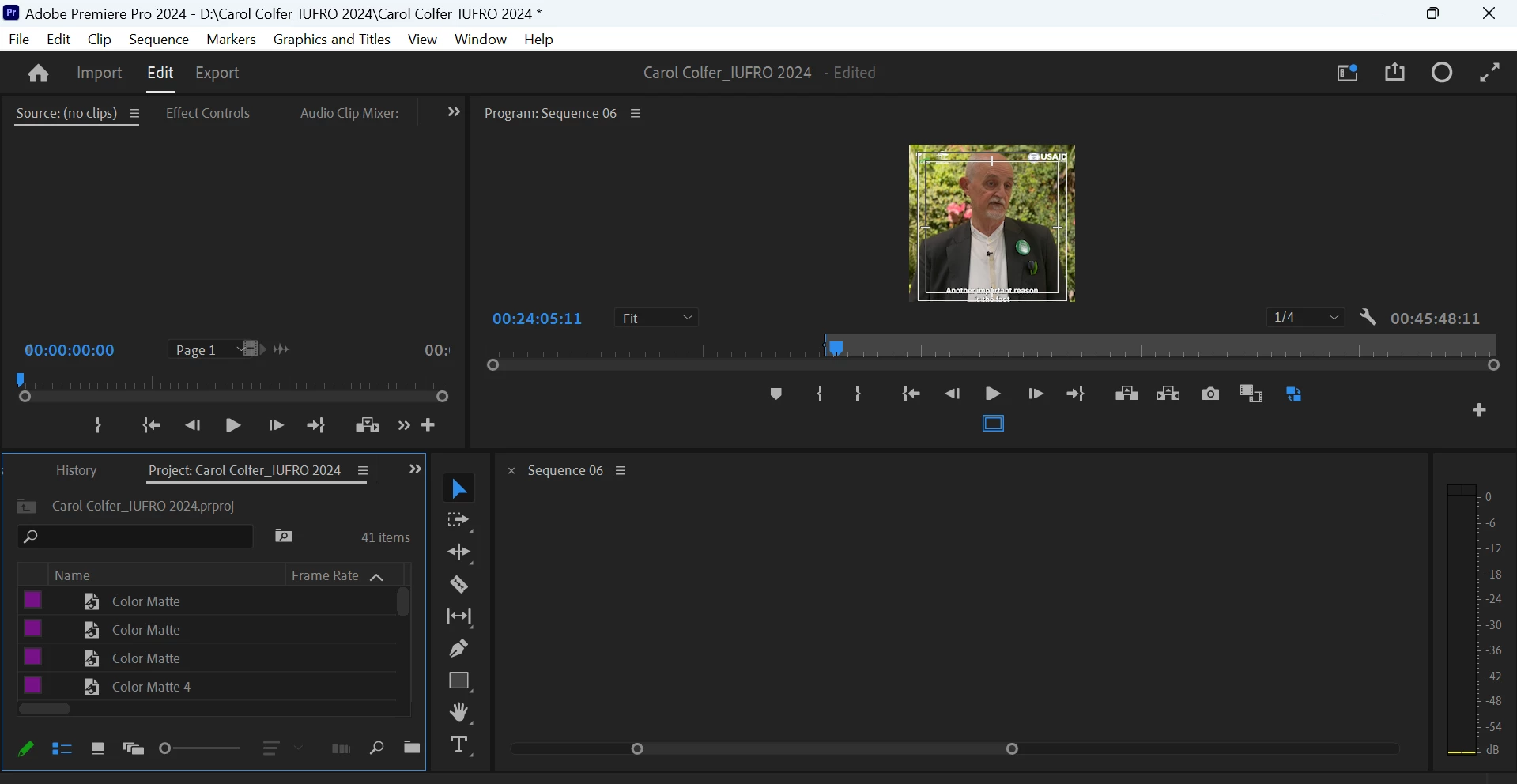Viewport: 1517px width, 784px height.
Task: Toggle project writable green pencil icon
Action: tap(26, 748)
